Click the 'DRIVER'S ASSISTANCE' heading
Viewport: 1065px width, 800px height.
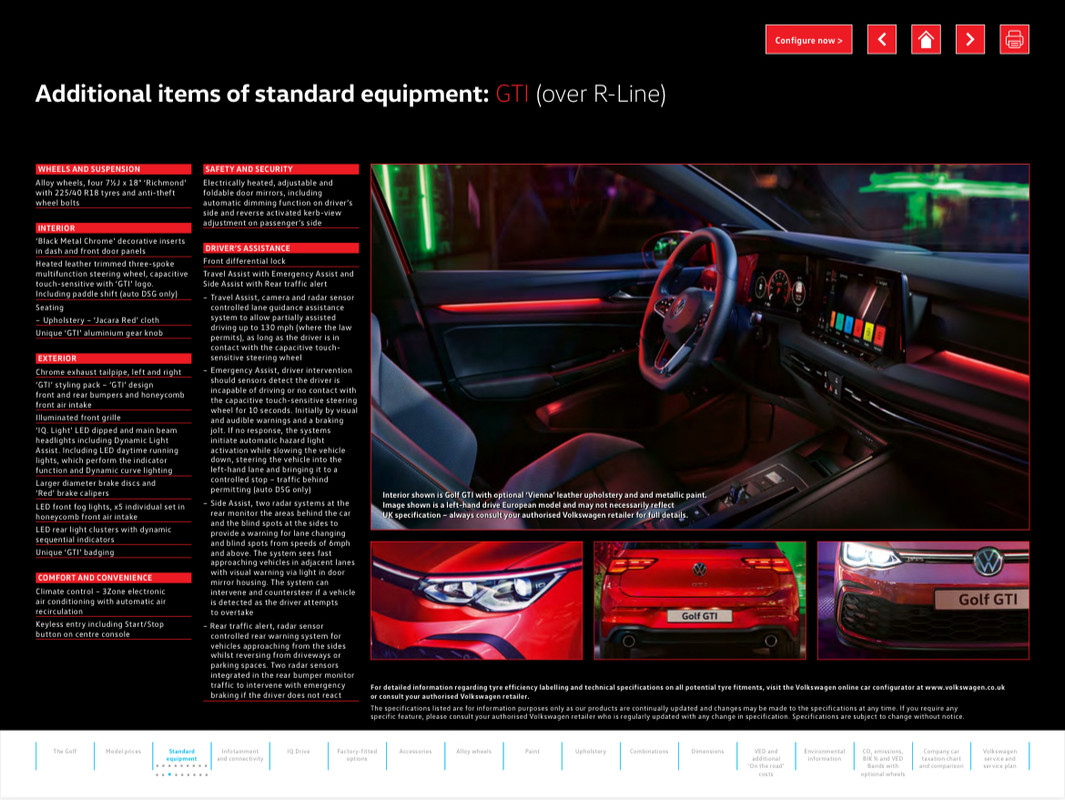click(281, 249)
